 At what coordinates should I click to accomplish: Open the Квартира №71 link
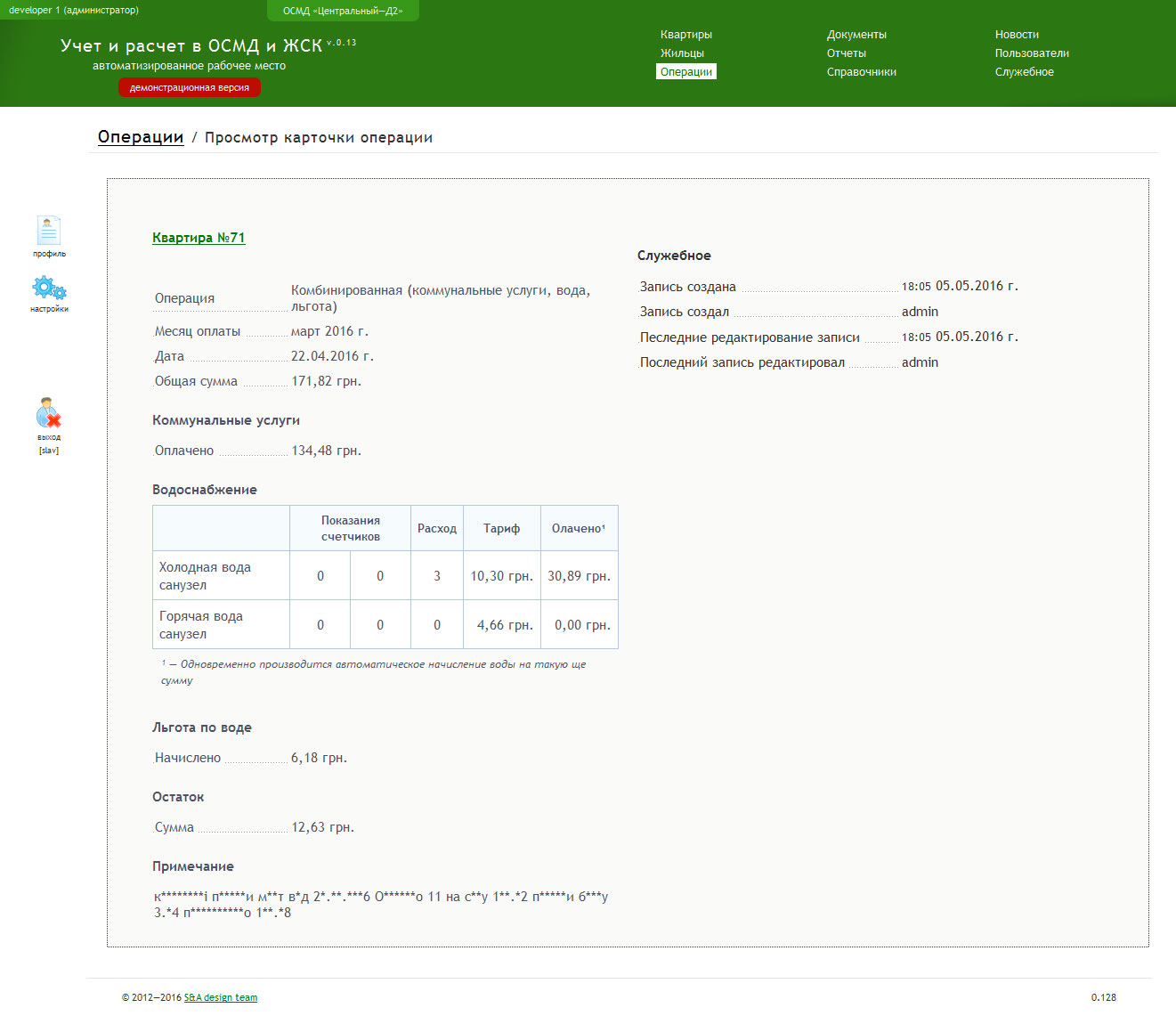[199, 238]
